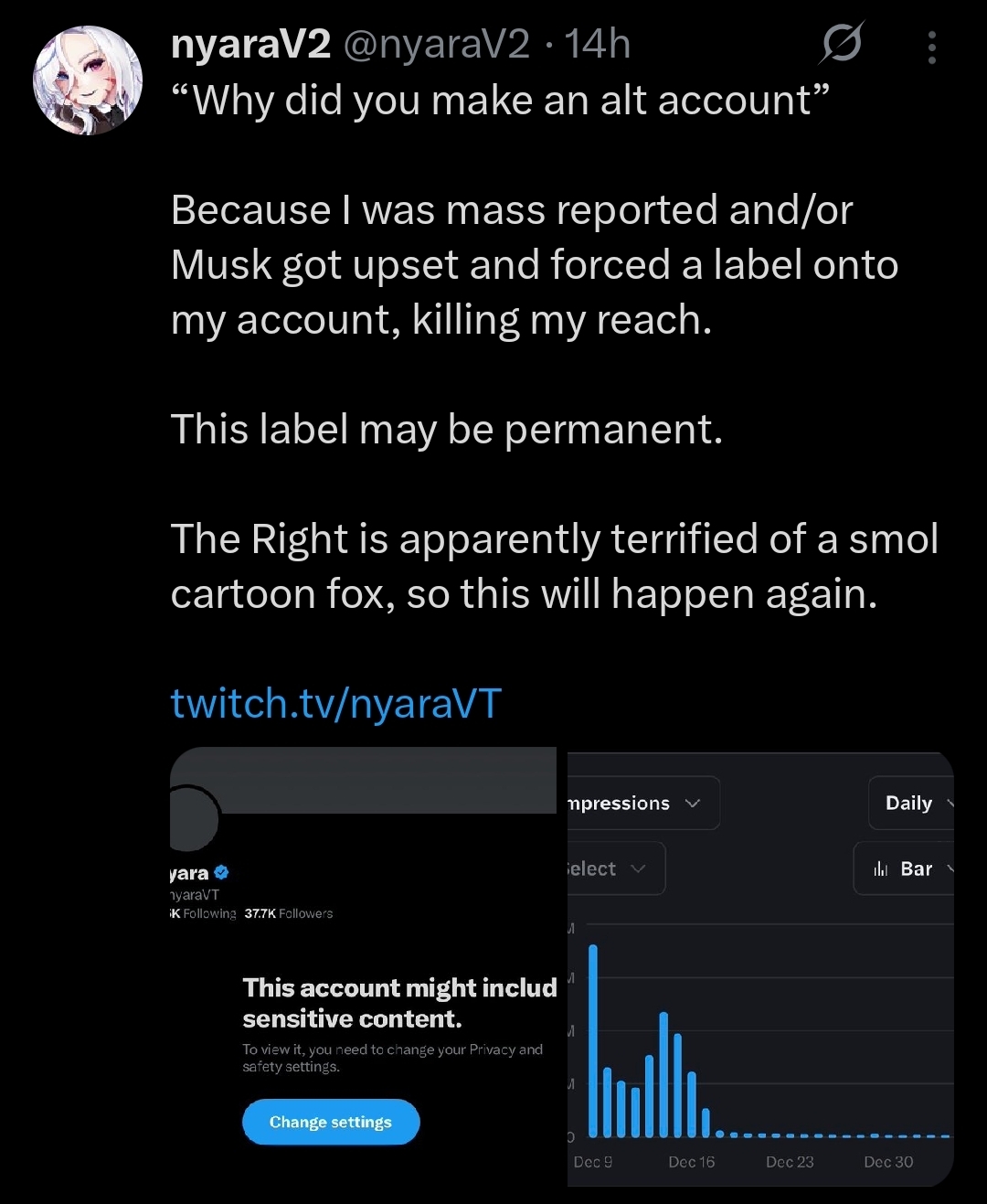The image size is (987, 1204).
Task: Open the three-dot more options menu
Action: click(931, 48)
